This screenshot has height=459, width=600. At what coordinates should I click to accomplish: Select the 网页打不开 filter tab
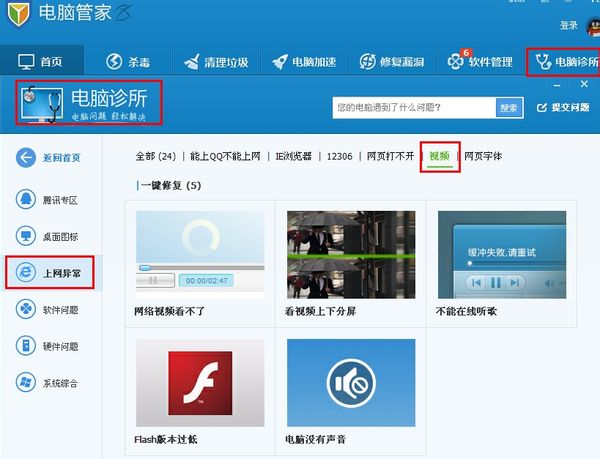(390, 156)
